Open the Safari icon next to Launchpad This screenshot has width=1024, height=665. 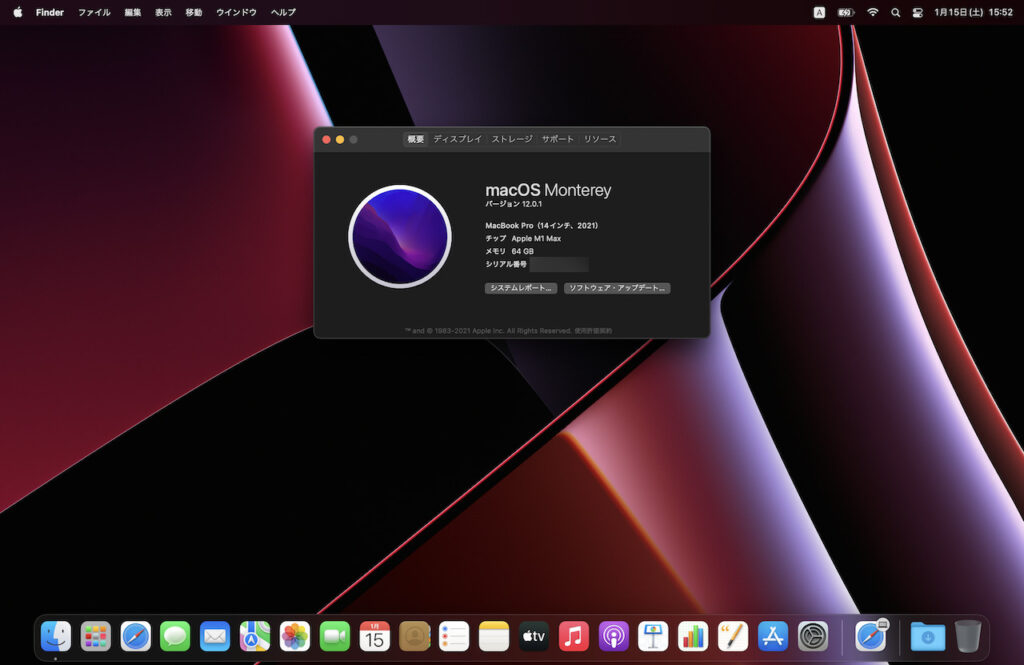[136, 636]
